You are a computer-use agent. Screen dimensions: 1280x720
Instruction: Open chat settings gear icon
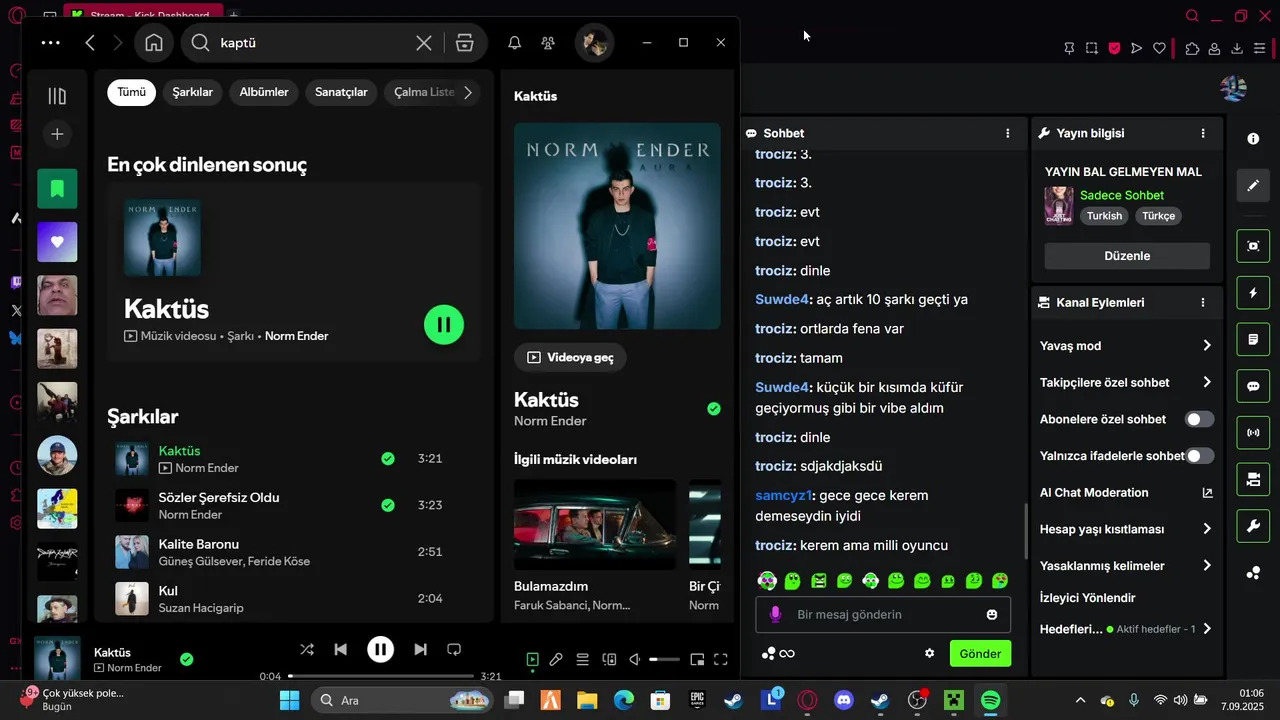[929, 653]
